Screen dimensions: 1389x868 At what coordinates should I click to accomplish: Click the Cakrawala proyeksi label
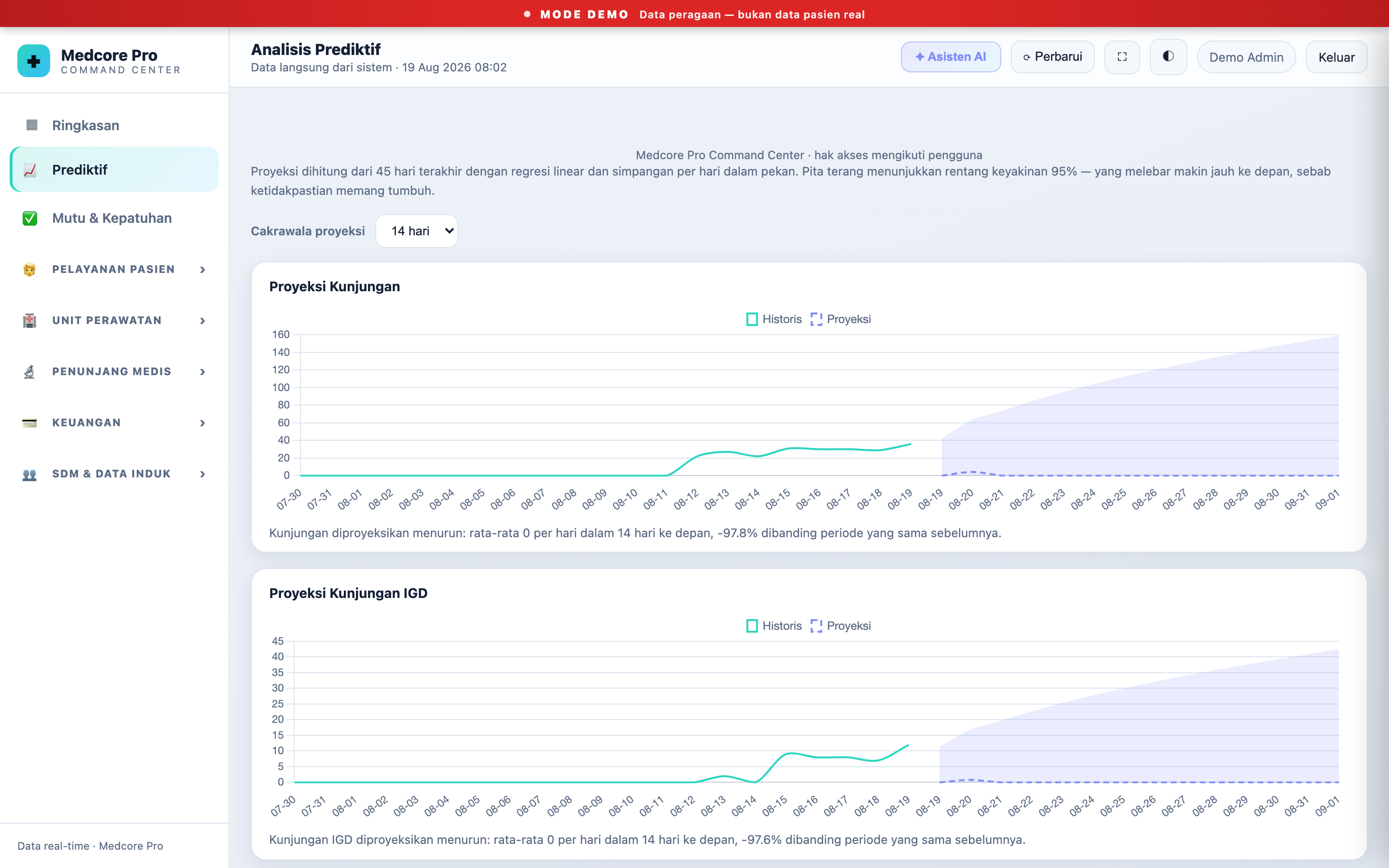[x=308, y=231]
